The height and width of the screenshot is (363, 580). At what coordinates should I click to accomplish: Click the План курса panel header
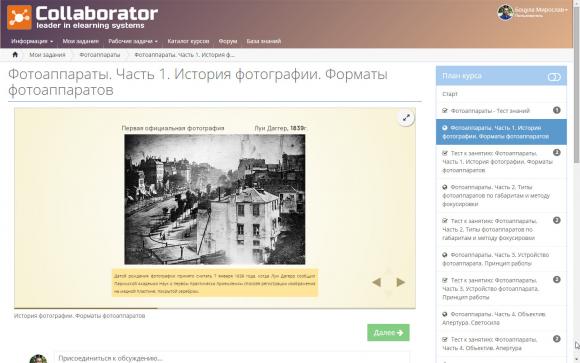[501, 76]
